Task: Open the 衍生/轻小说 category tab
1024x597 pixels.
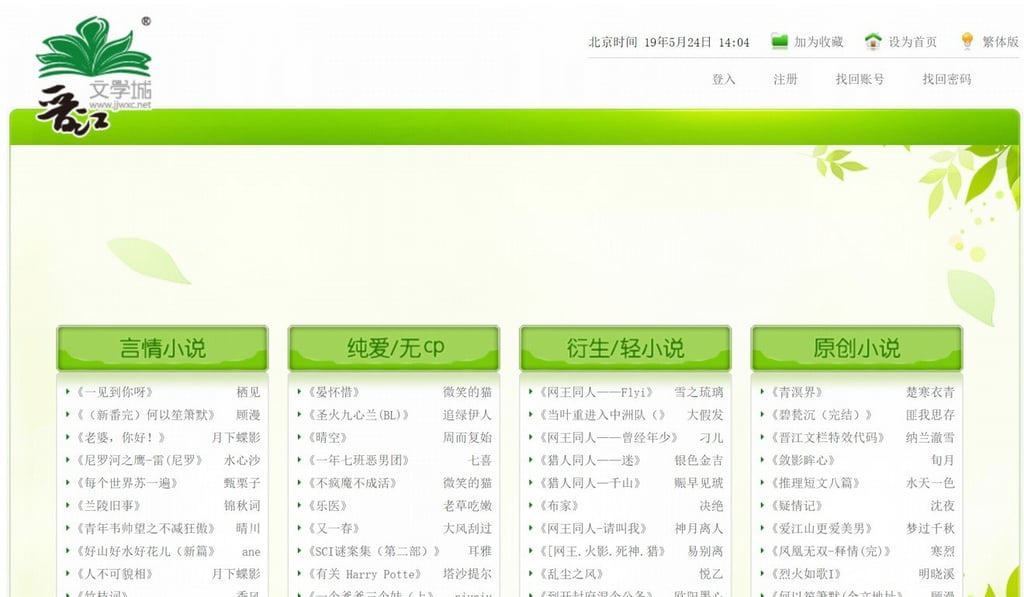Action: click(625, 348)
